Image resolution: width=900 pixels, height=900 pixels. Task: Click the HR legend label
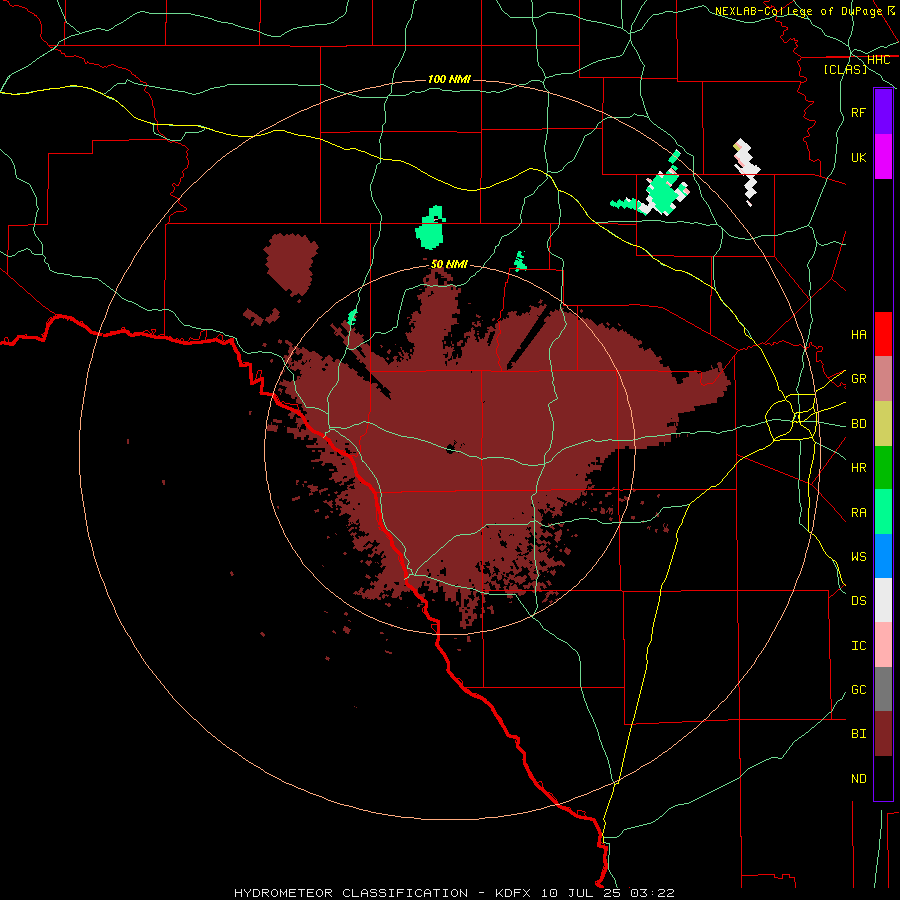tap(859, 468)
